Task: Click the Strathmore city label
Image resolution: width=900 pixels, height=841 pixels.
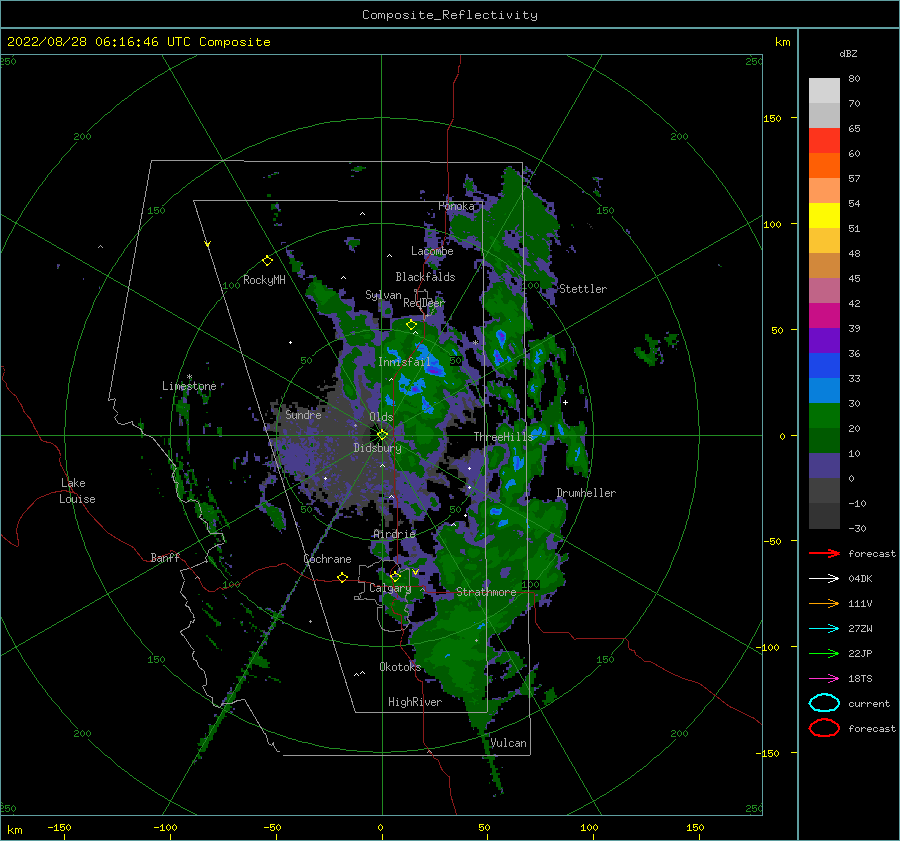Action: click(x=486, y=592)
